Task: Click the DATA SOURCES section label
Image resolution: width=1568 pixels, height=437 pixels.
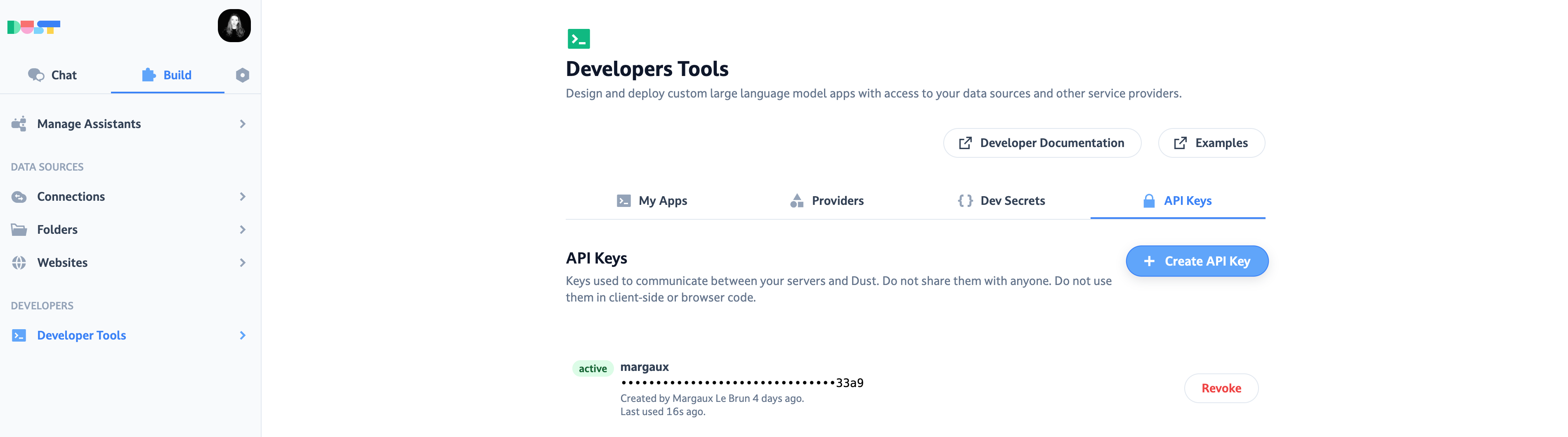Action: (47, 167)
